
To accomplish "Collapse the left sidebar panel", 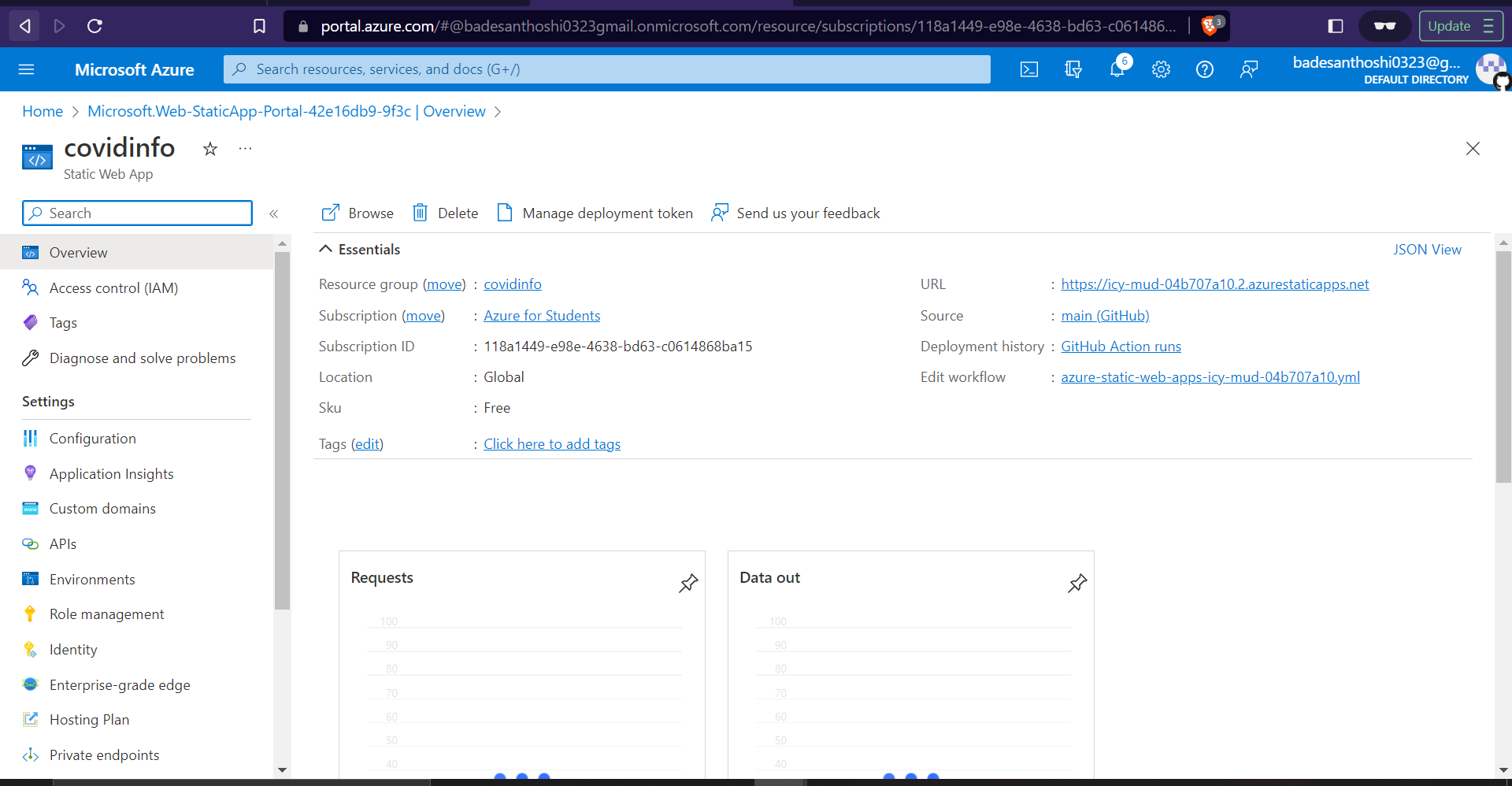I will [x=275, y=213].
